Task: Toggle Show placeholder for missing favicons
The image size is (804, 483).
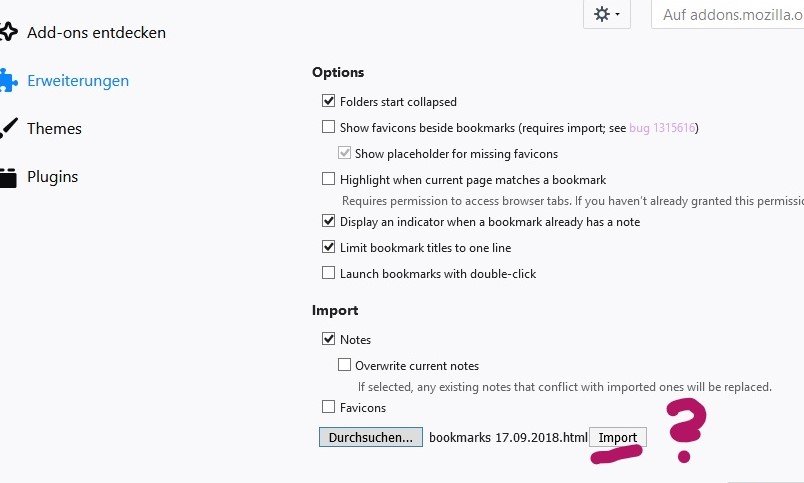Action: coord(345,153)
